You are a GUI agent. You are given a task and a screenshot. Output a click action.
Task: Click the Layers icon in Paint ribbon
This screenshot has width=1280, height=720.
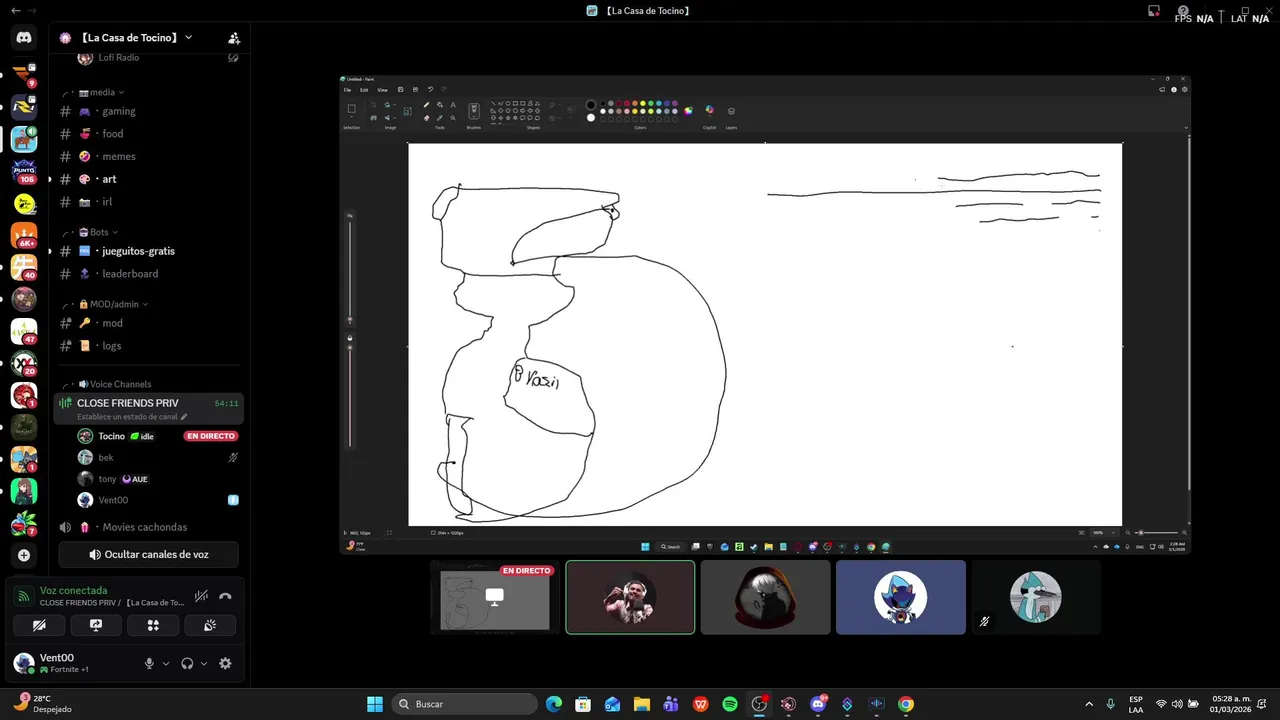click(x=731, y=111)
